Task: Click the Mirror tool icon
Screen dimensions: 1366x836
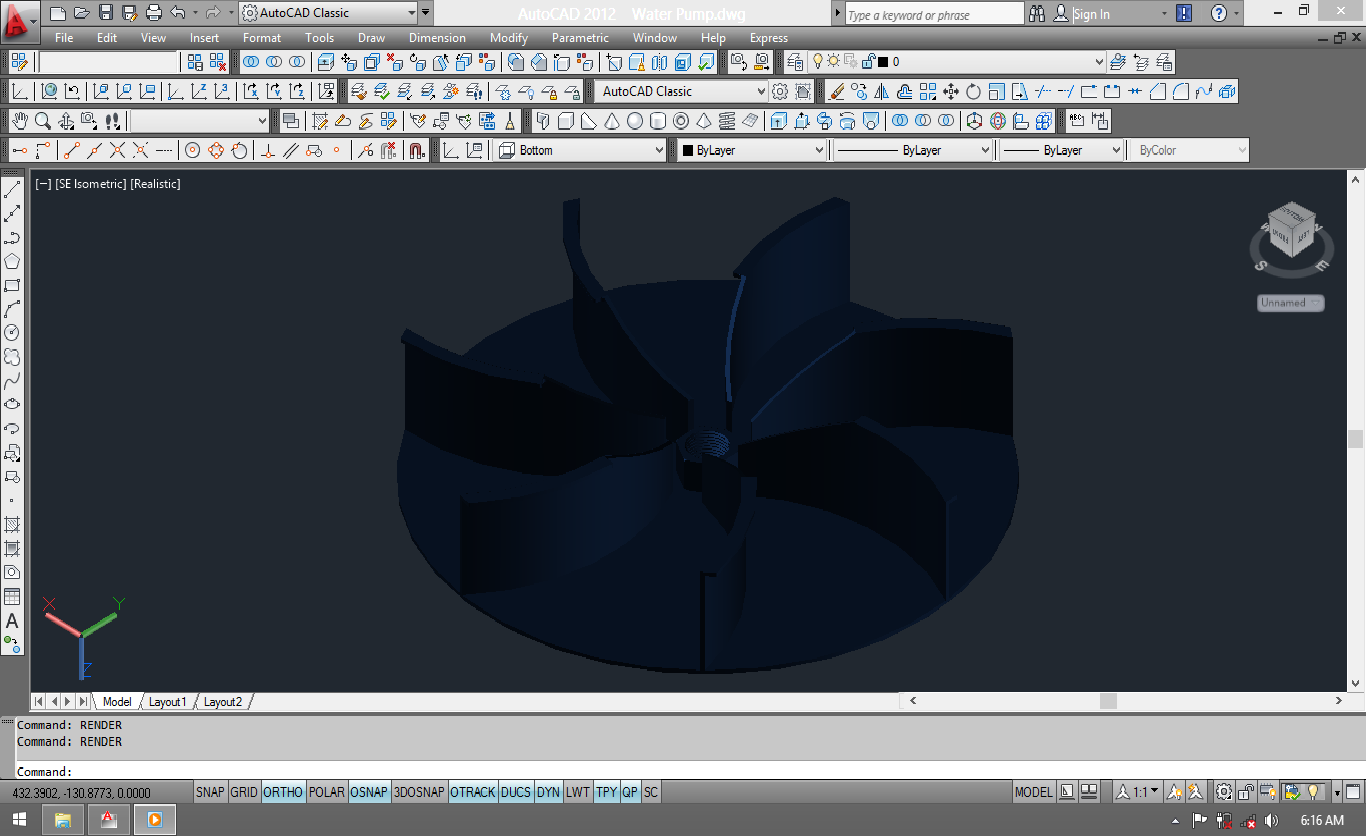Action: pyautogui.click(x=882, y=91)
